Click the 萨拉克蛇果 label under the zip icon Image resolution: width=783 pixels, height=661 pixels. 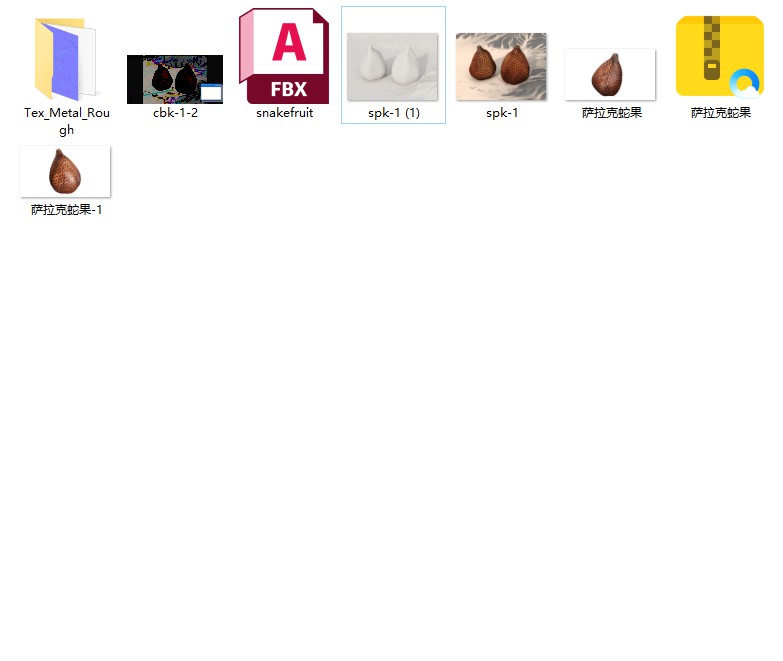[x=721, y=113]
